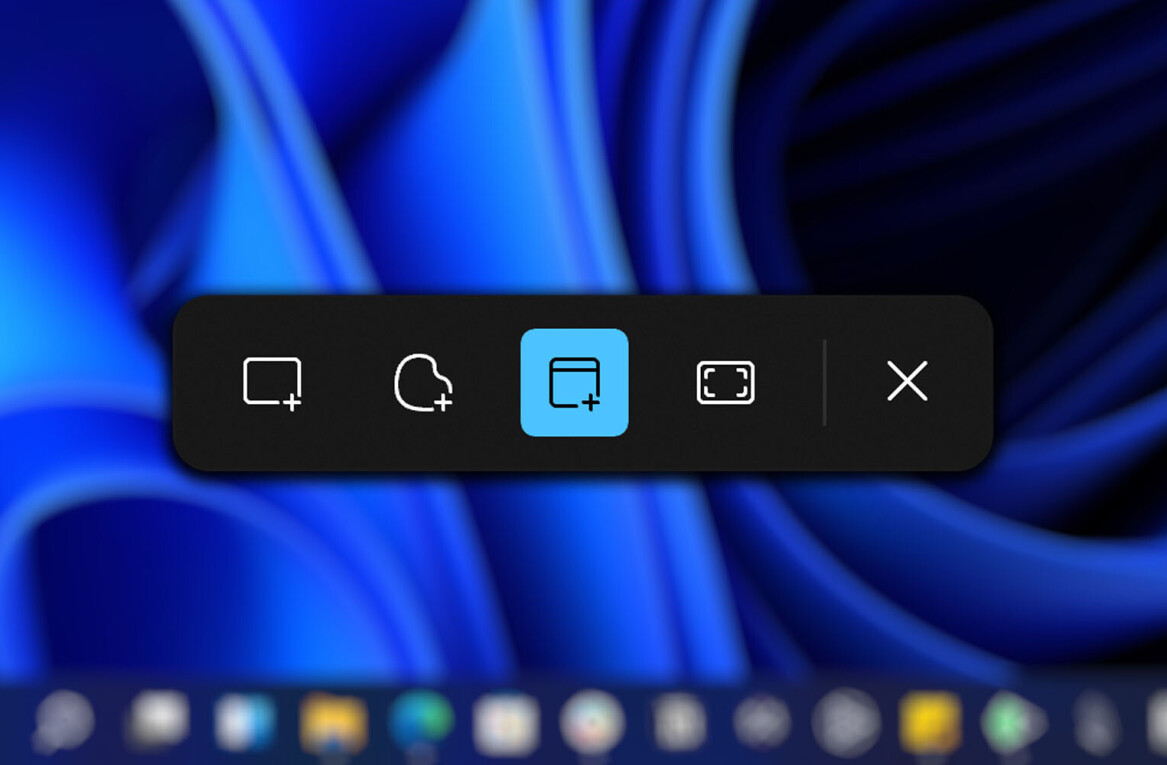The width and height of the screenshot is (1167, 765).
Task: Switch to Fullscreen snip mode
Action: (725, 383)
